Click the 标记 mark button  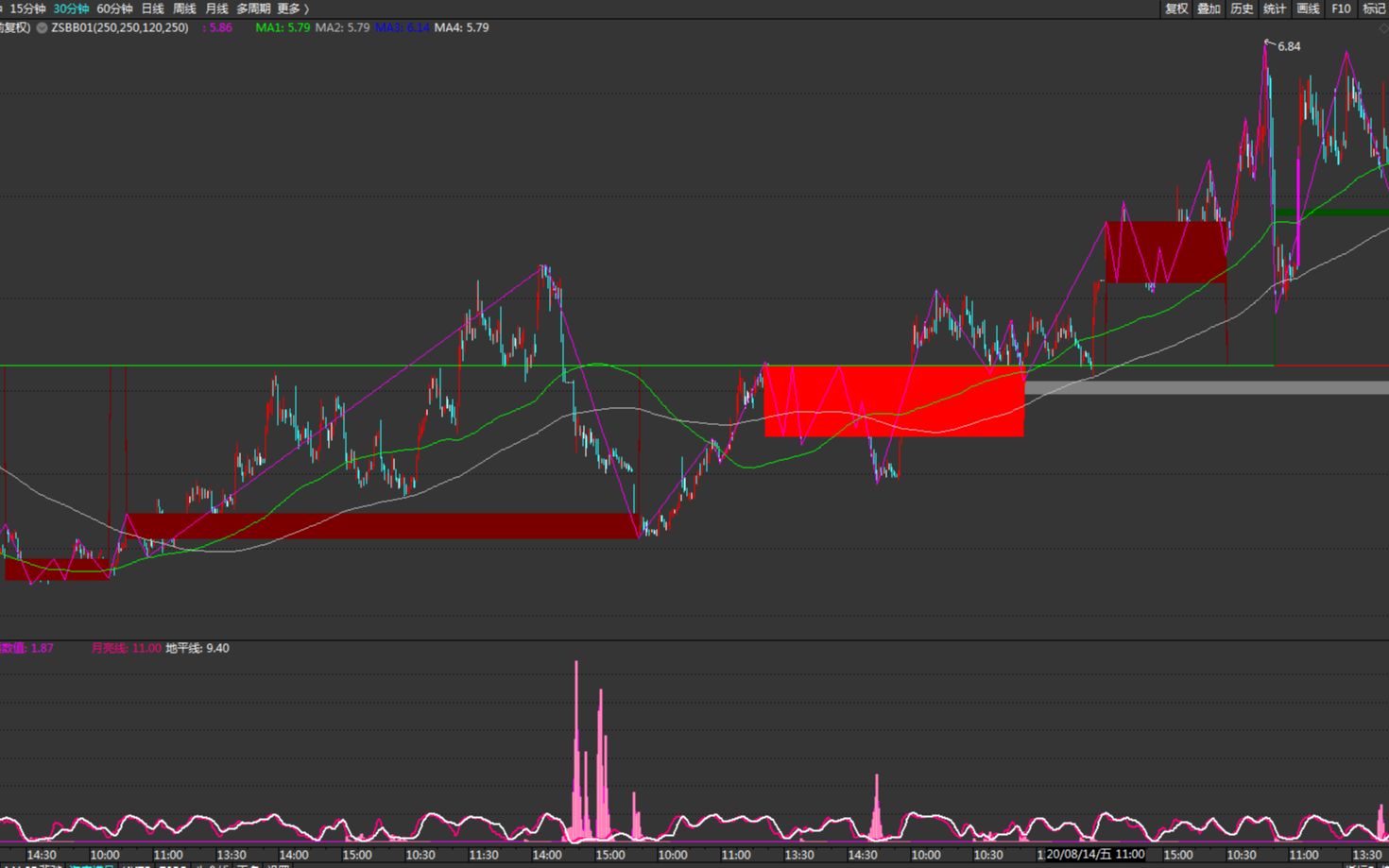tap(1374, 9)
